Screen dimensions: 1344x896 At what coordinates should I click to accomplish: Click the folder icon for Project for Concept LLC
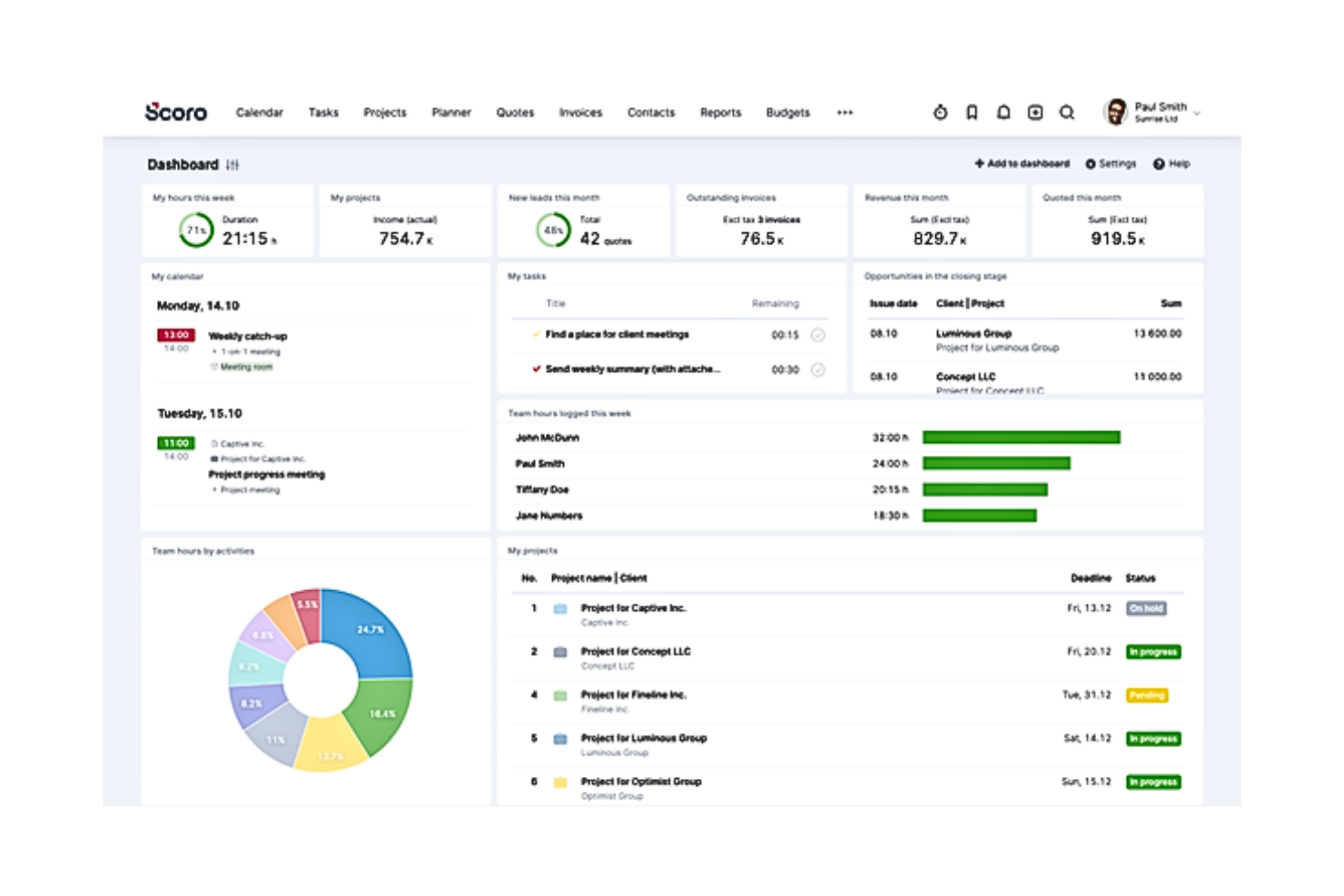[560, 652]
